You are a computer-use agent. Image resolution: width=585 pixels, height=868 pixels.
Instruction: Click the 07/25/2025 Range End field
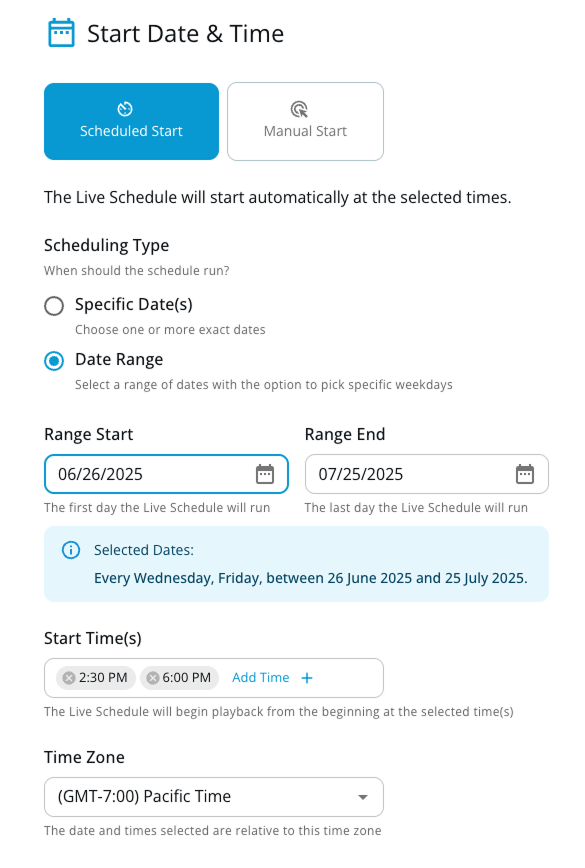pyautogui.click(x=427, y=474)
